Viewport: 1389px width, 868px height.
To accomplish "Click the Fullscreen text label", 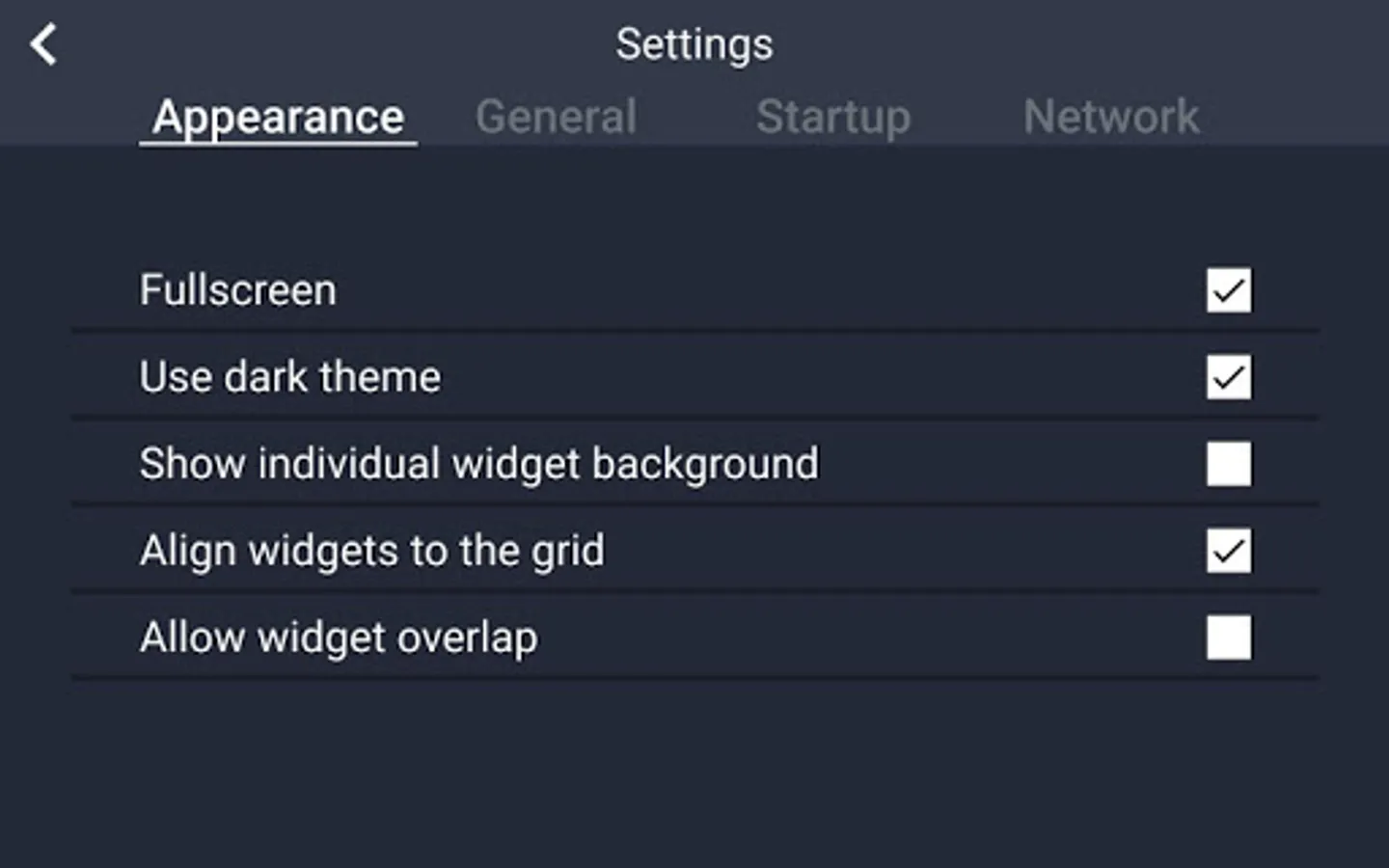I will 238,290.
